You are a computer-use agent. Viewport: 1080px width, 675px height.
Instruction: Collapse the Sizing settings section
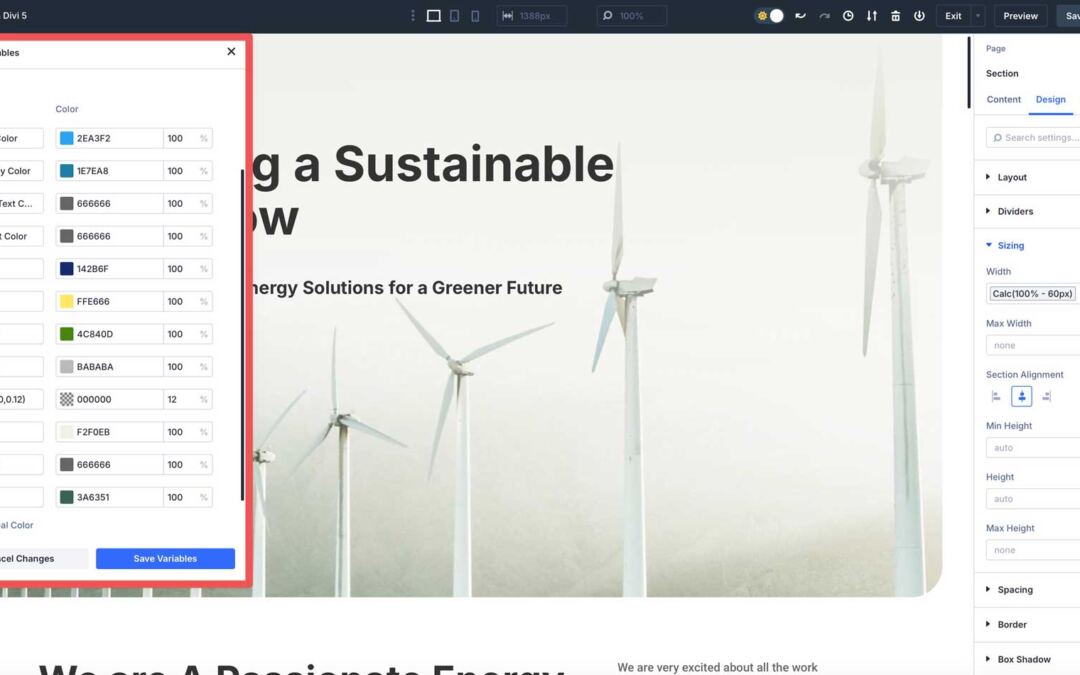1010,245
